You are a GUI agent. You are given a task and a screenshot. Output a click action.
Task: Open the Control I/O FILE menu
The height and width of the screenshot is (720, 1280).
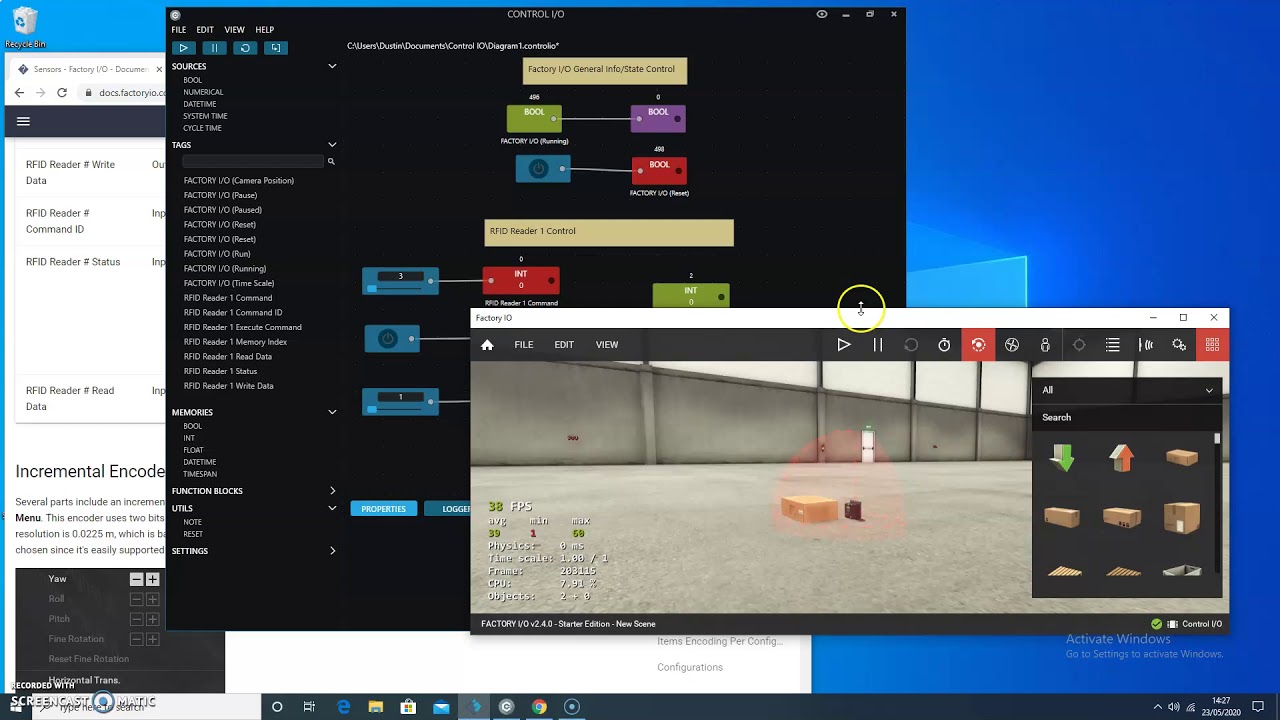[x=179, y=30]
